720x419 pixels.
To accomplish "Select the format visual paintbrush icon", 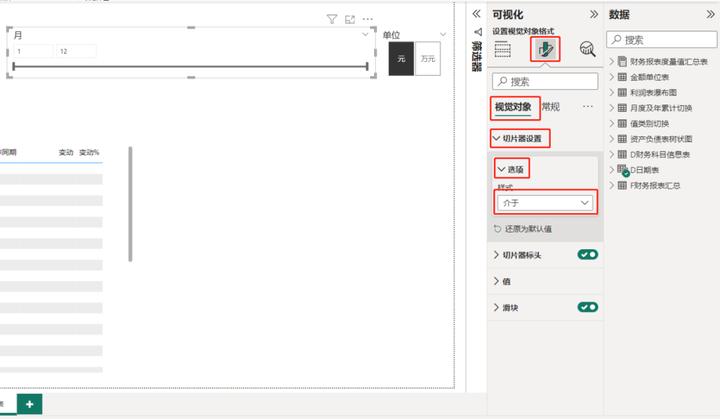I will 545,49.
